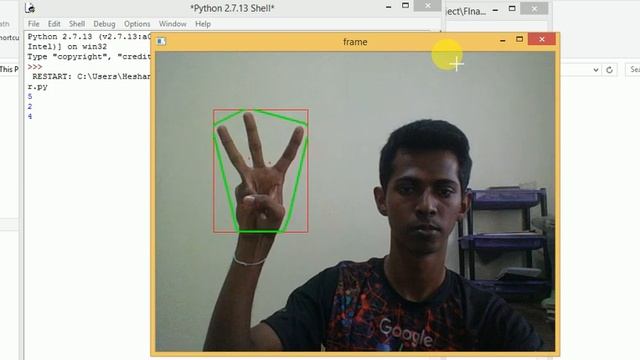Open the Window menu
The width and height of the screenshot is (640, 360).
172,24
